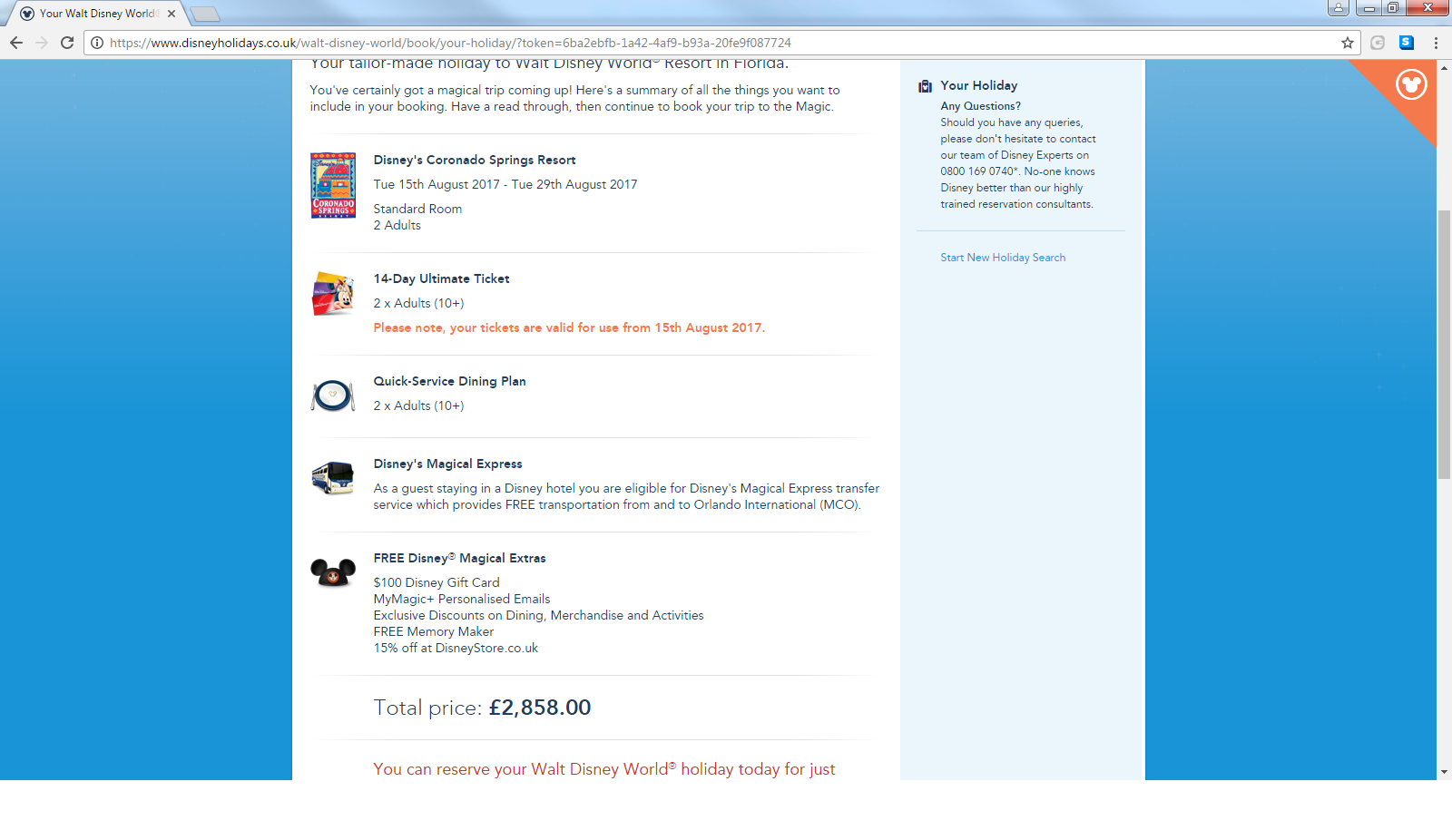
Task: Click the Quick-Service Dining Plan plate icon
Action: pos(333,396)
